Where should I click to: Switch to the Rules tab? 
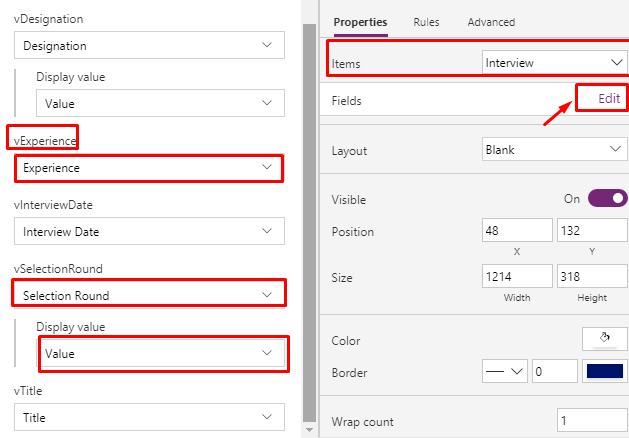point(426,22)
